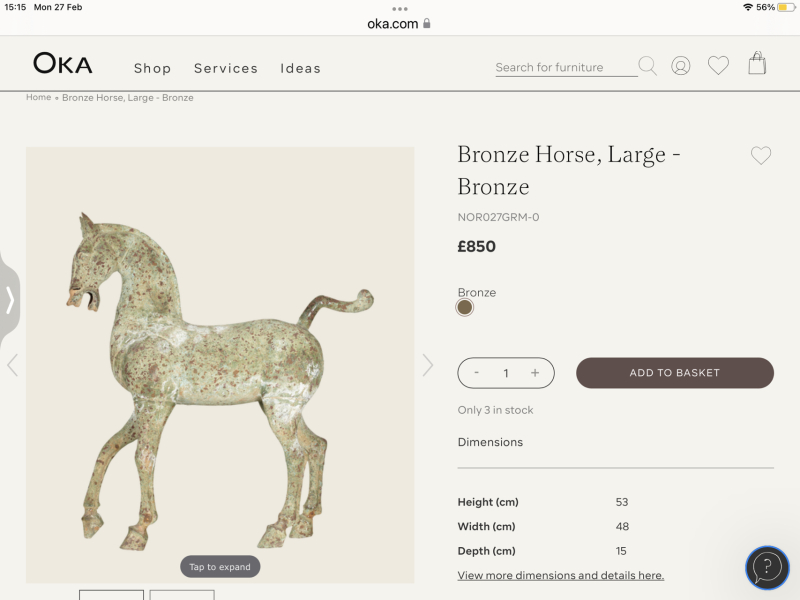Screen dimensions: 800x600
Task: Open View more dimensions and details link
Action: [x=560, y=576]
